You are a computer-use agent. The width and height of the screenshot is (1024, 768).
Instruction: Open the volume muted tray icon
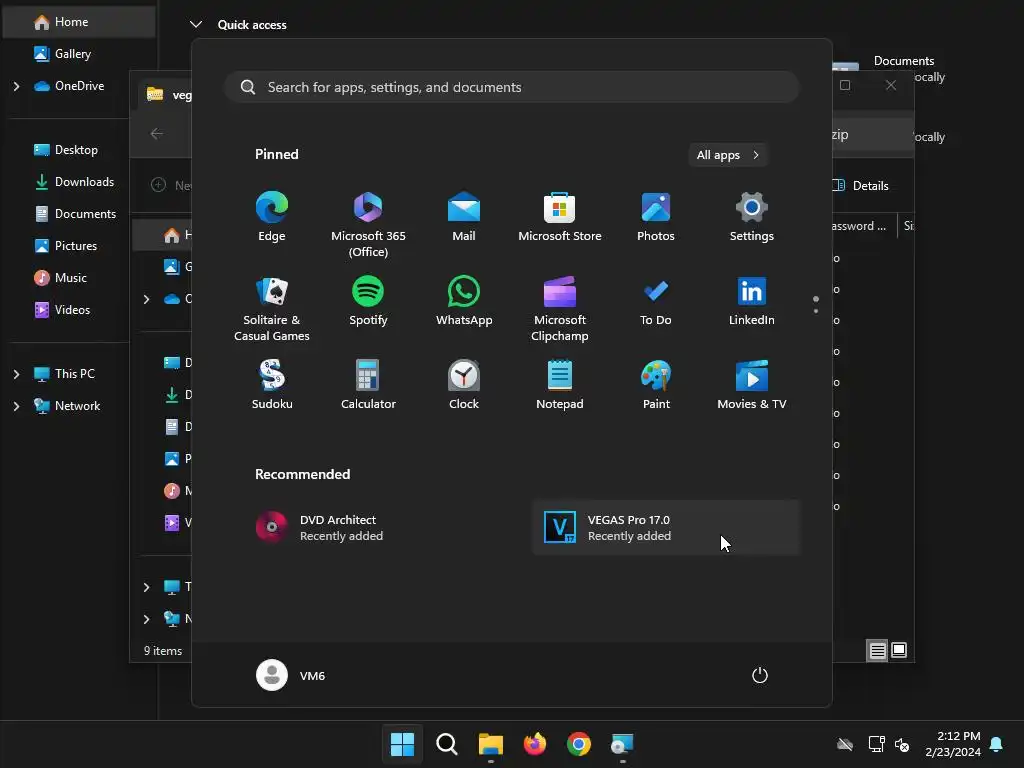coord(902,744)
